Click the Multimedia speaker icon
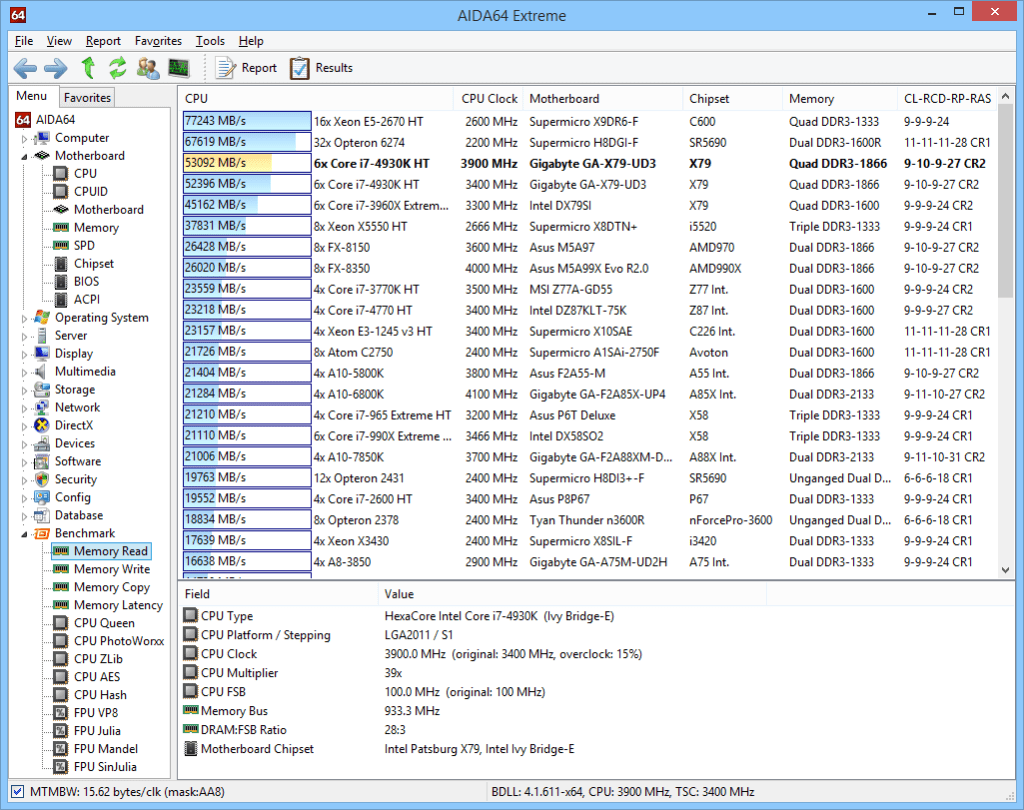This screenshot has height=810, width=1024. (42, 372)
